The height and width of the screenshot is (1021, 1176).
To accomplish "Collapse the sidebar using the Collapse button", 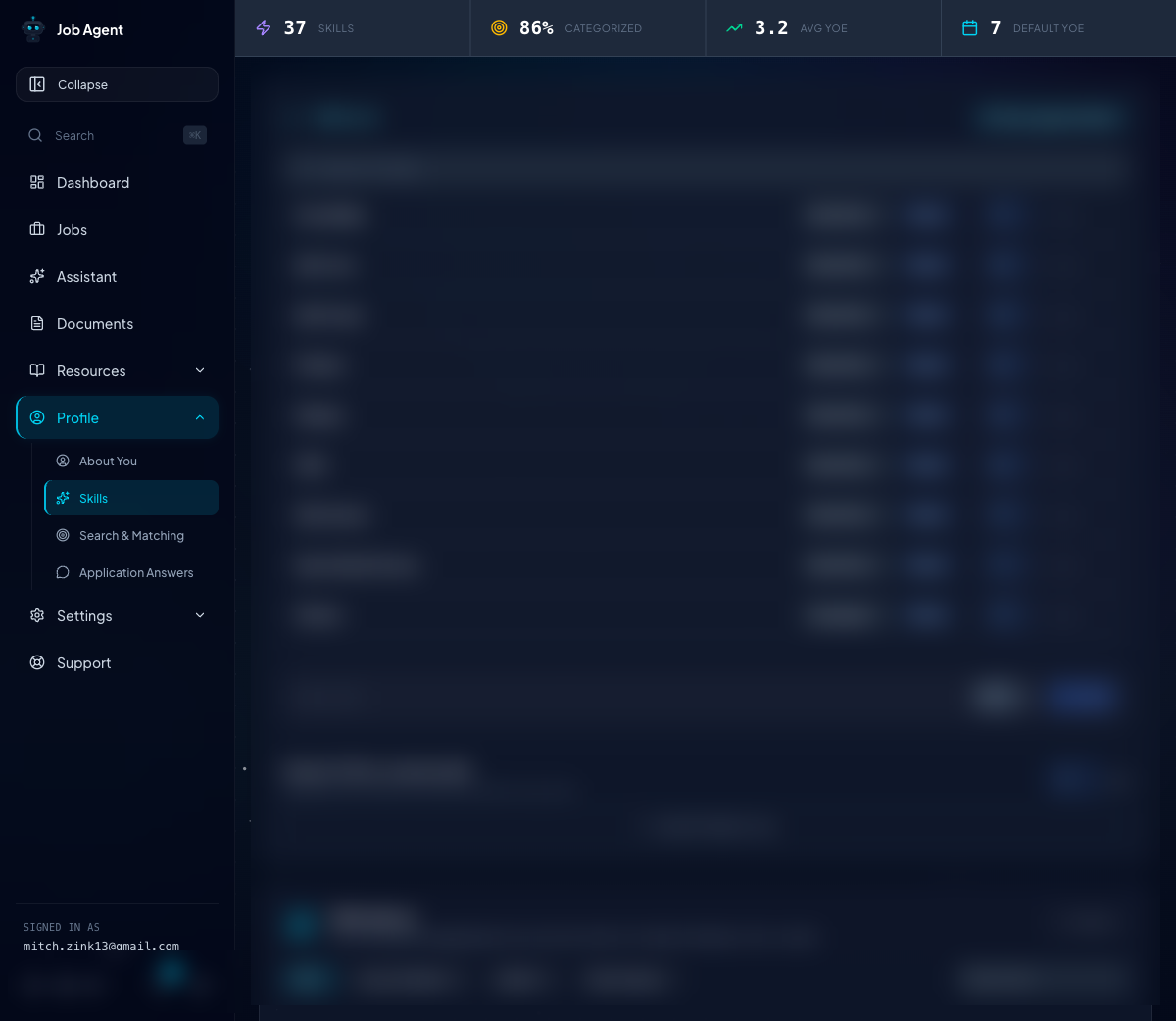I will (x=117, y=84).
